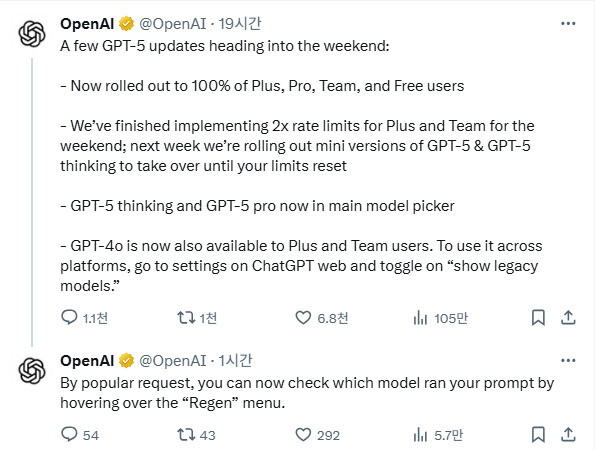
Task: Open the 1시간 timestamp link
Action: tap(235, 361)
